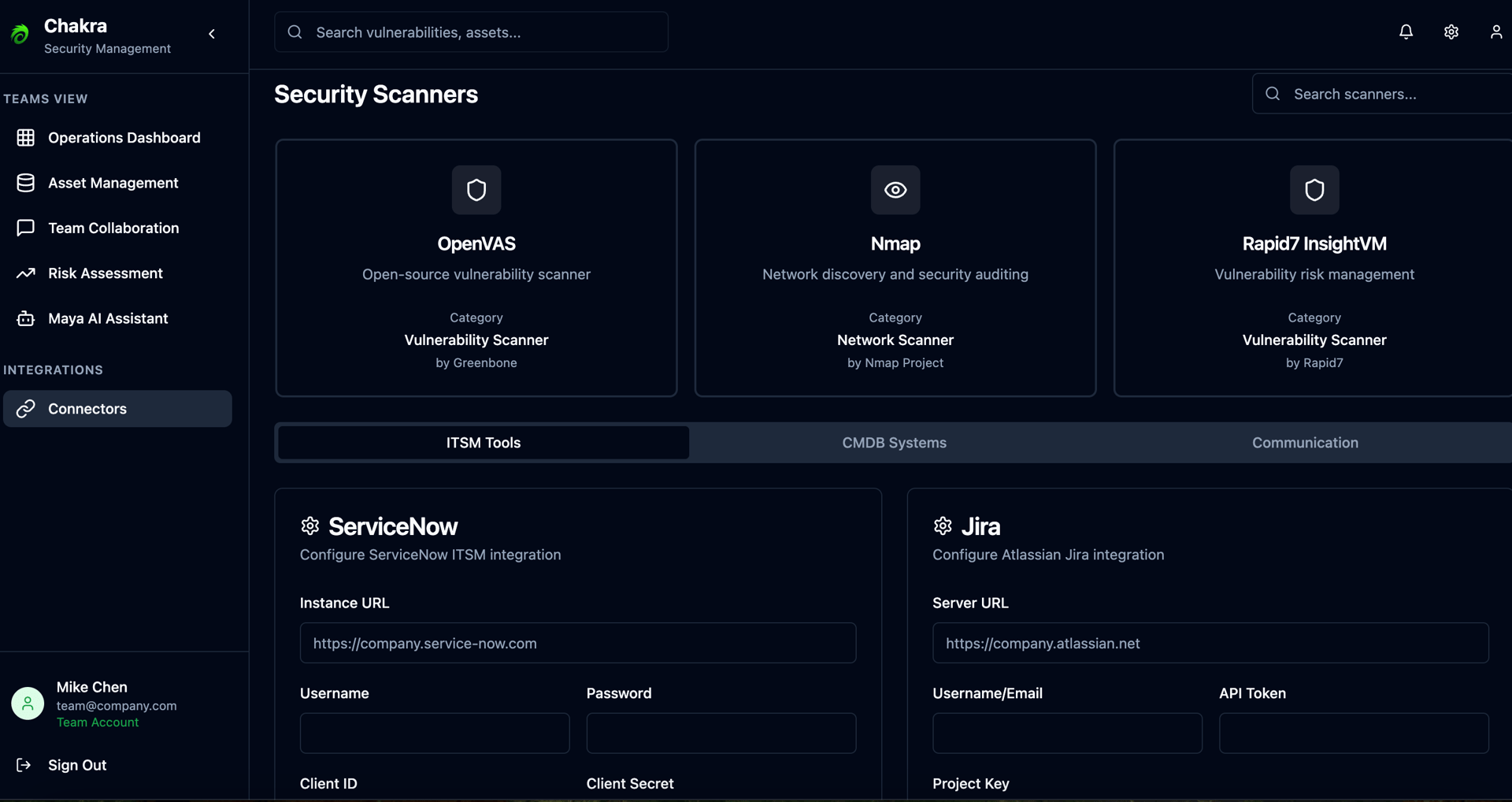Open Operations Dashboard menu item
Viewport: 1512px width, 802px height.
point(117,138)
